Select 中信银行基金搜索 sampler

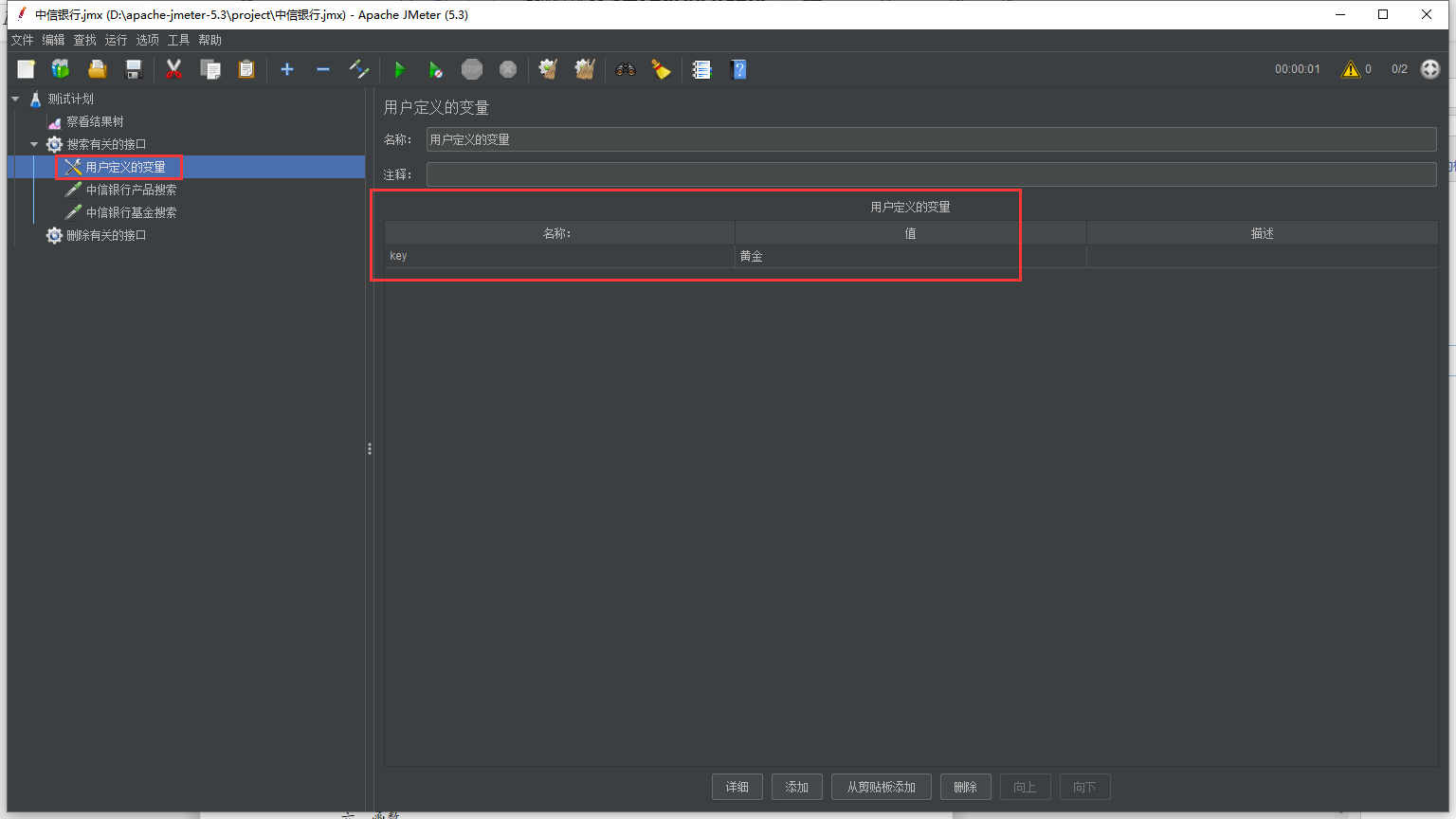pos(131,212)
